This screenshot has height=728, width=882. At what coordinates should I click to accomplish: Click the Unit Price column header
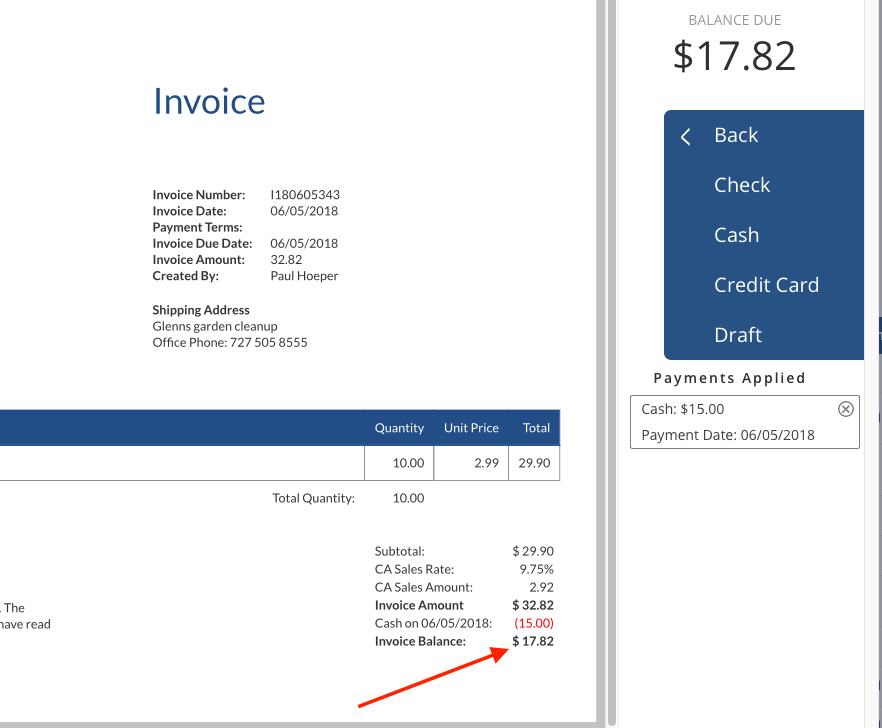click(471, 428)
